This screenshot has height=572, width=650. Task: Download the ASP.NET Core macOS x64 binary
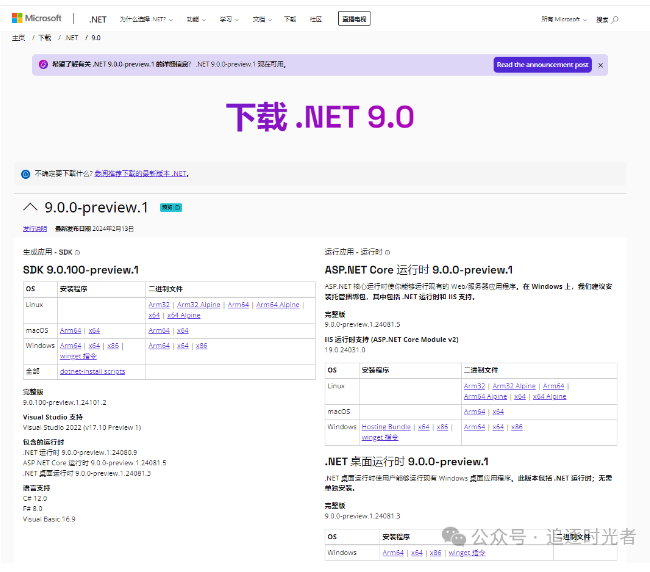[498, 412]
